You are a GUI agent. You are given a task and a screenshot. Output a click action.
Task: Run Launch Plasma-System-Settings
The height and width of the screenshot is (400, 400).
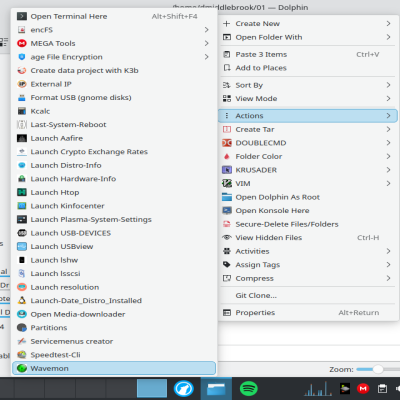(x=114, y=220)
